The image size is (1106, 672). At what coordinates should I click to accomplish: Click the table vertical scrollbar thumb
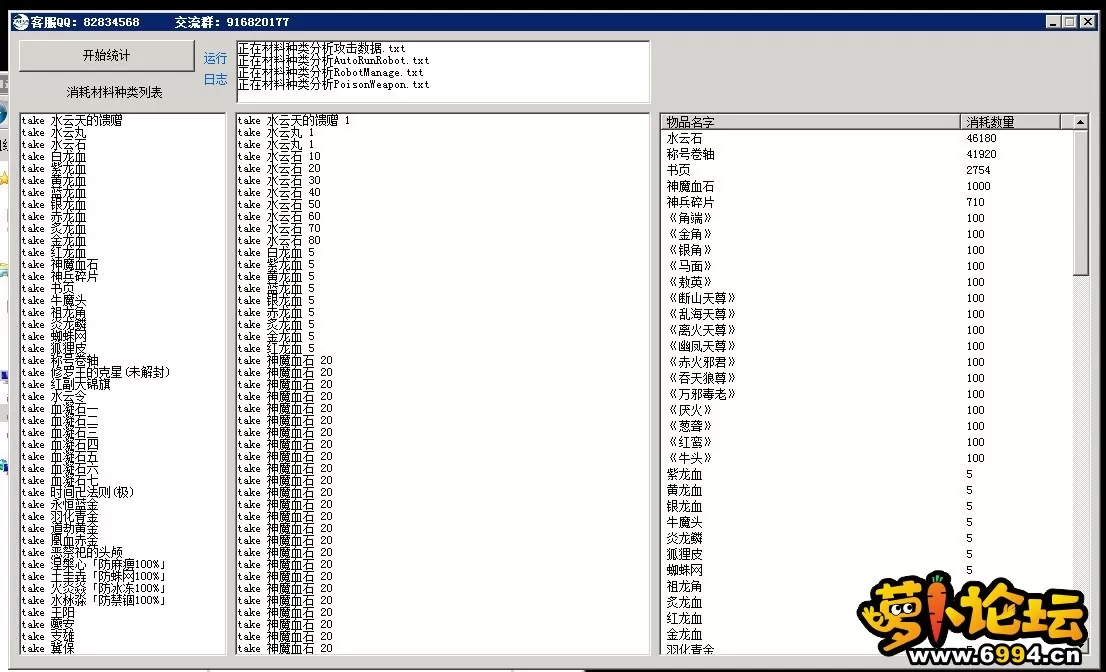(x=1080, y=203)
